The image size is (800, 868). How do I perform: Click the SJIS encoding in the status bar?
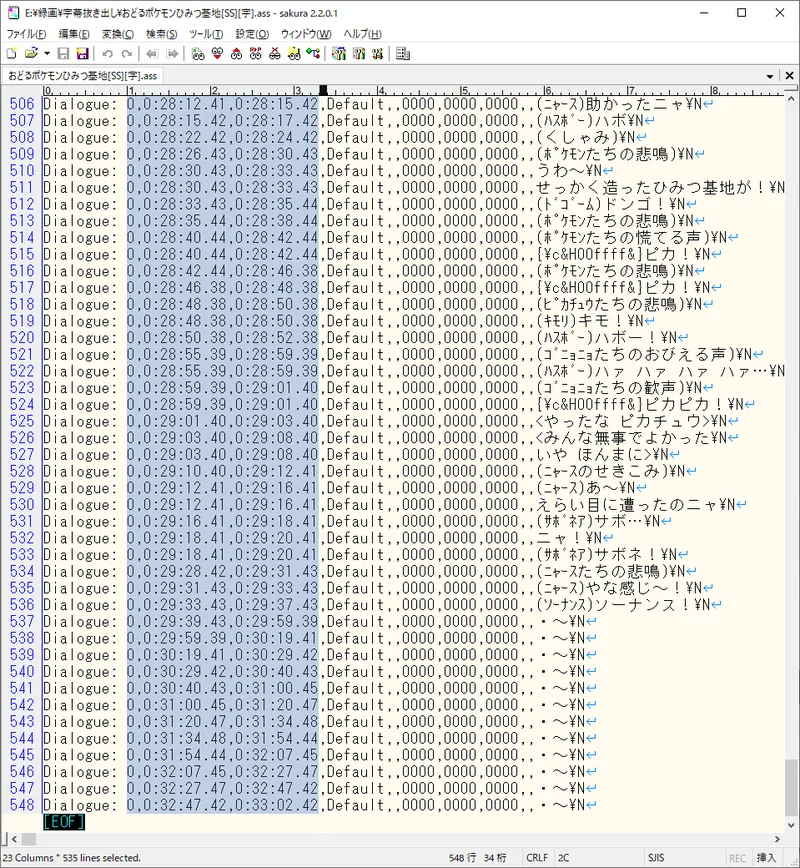(x=656, y=857)
